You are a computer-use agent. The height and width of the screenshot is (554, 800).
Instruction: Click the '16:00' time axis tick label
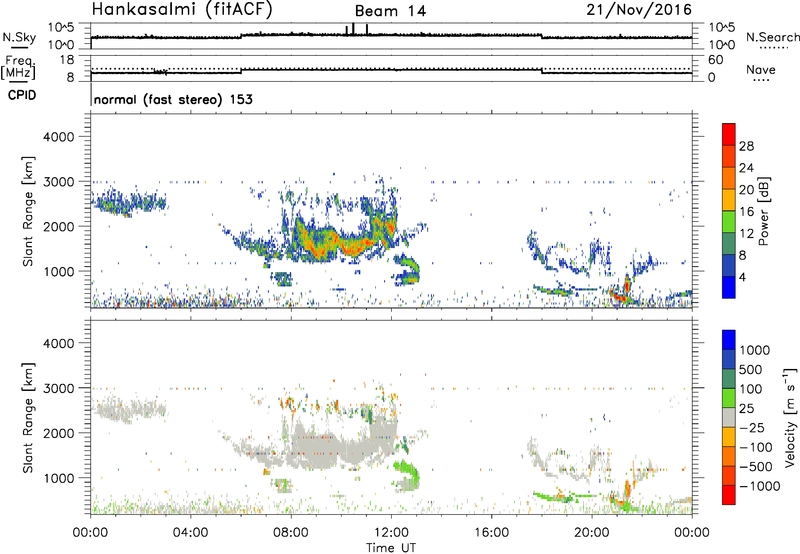[491, 533]
